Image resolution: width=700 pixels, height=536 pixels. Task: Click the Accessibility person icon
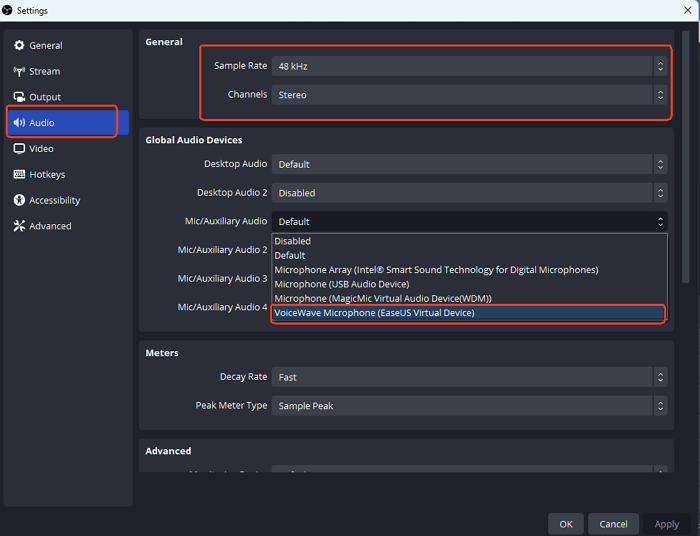point(19,200)
